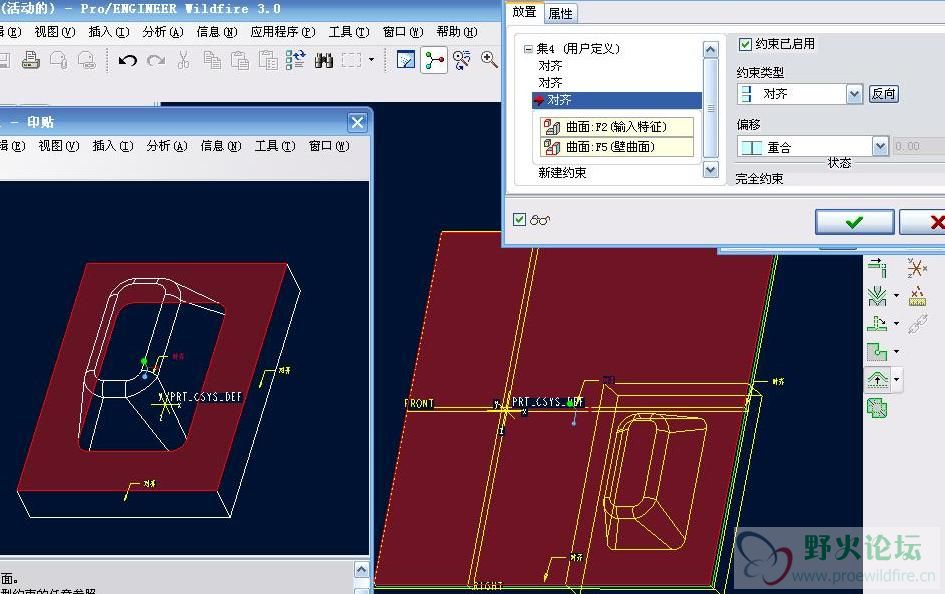Open the bend tool flyout arrow
The width and height of the screenshot is (945, 594).
[x=896, y=295]
